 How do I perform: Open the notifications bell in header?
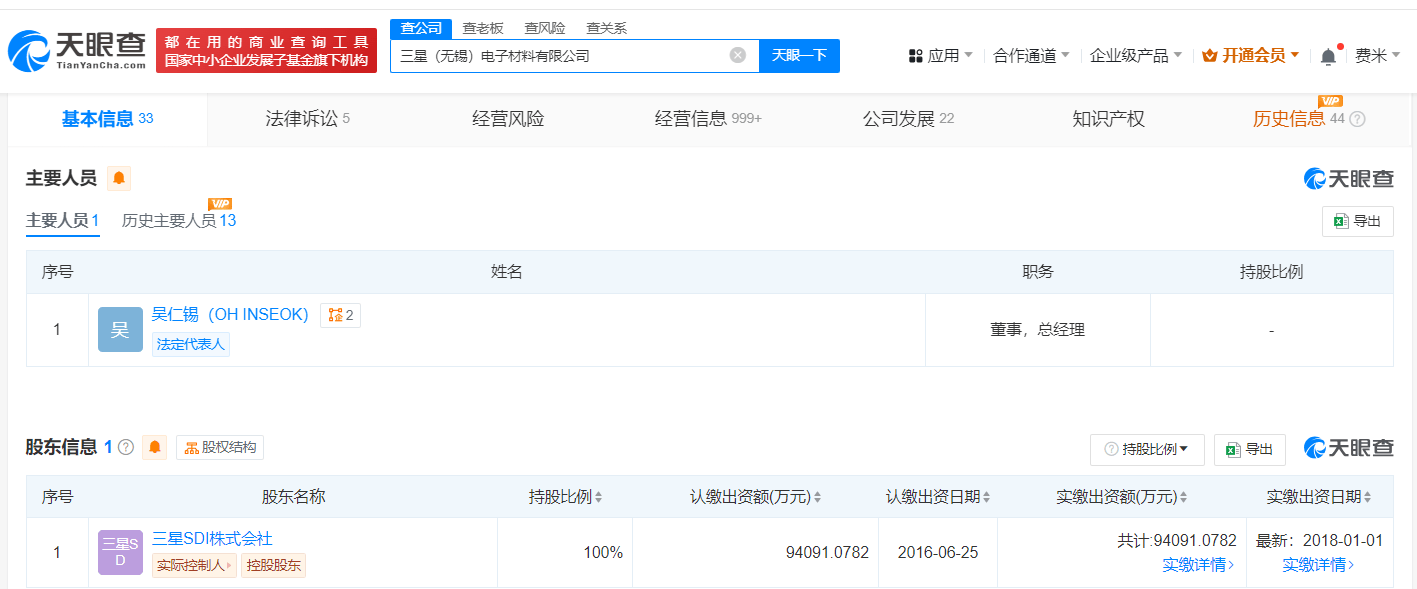pyautogui.click(x=1328, y=56)
